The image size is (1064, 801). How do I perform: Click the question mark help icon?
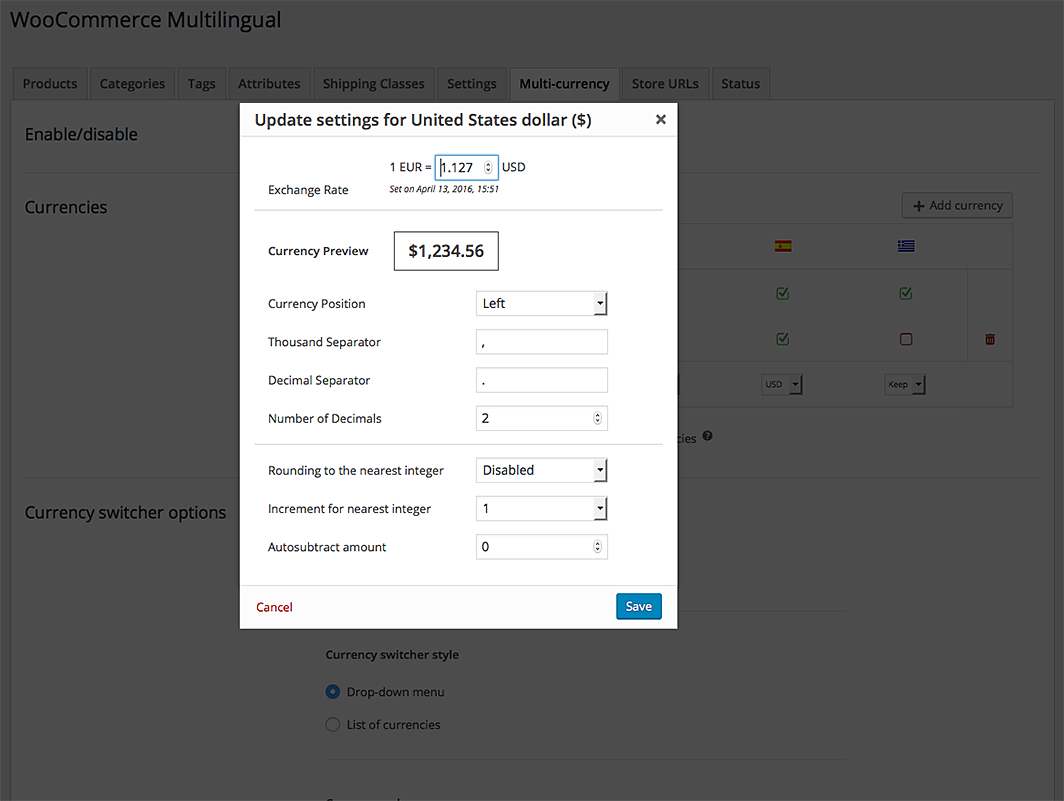click(x=707, y=437)
